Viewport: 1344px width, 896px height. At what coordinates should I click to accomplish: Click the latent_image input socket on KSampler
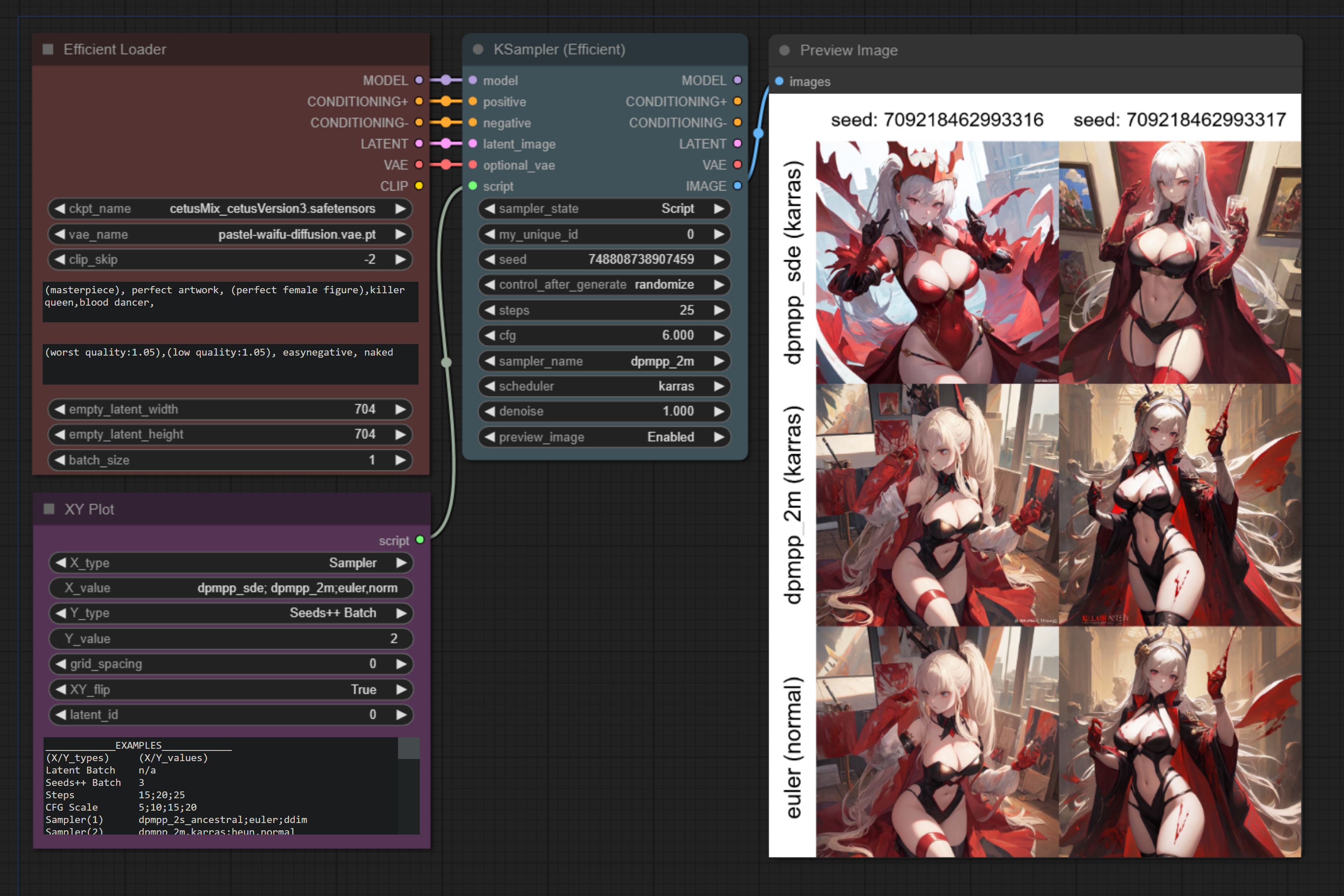click(473, 143)
